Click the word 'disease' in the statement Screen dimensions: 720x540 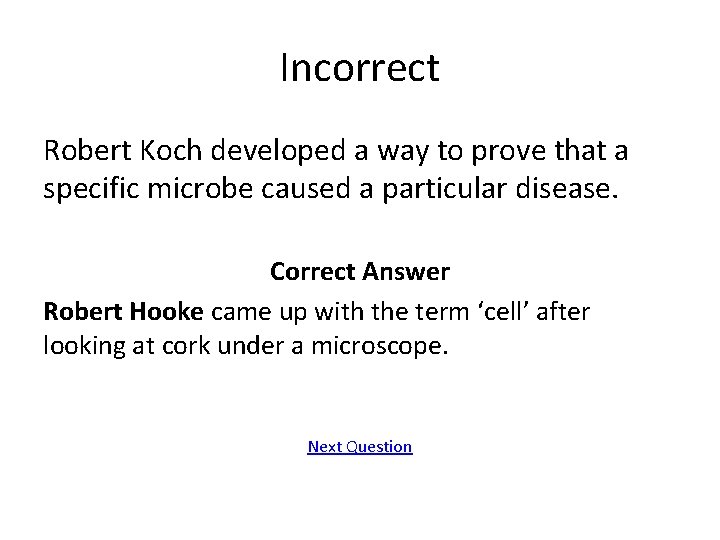point(567,189)
